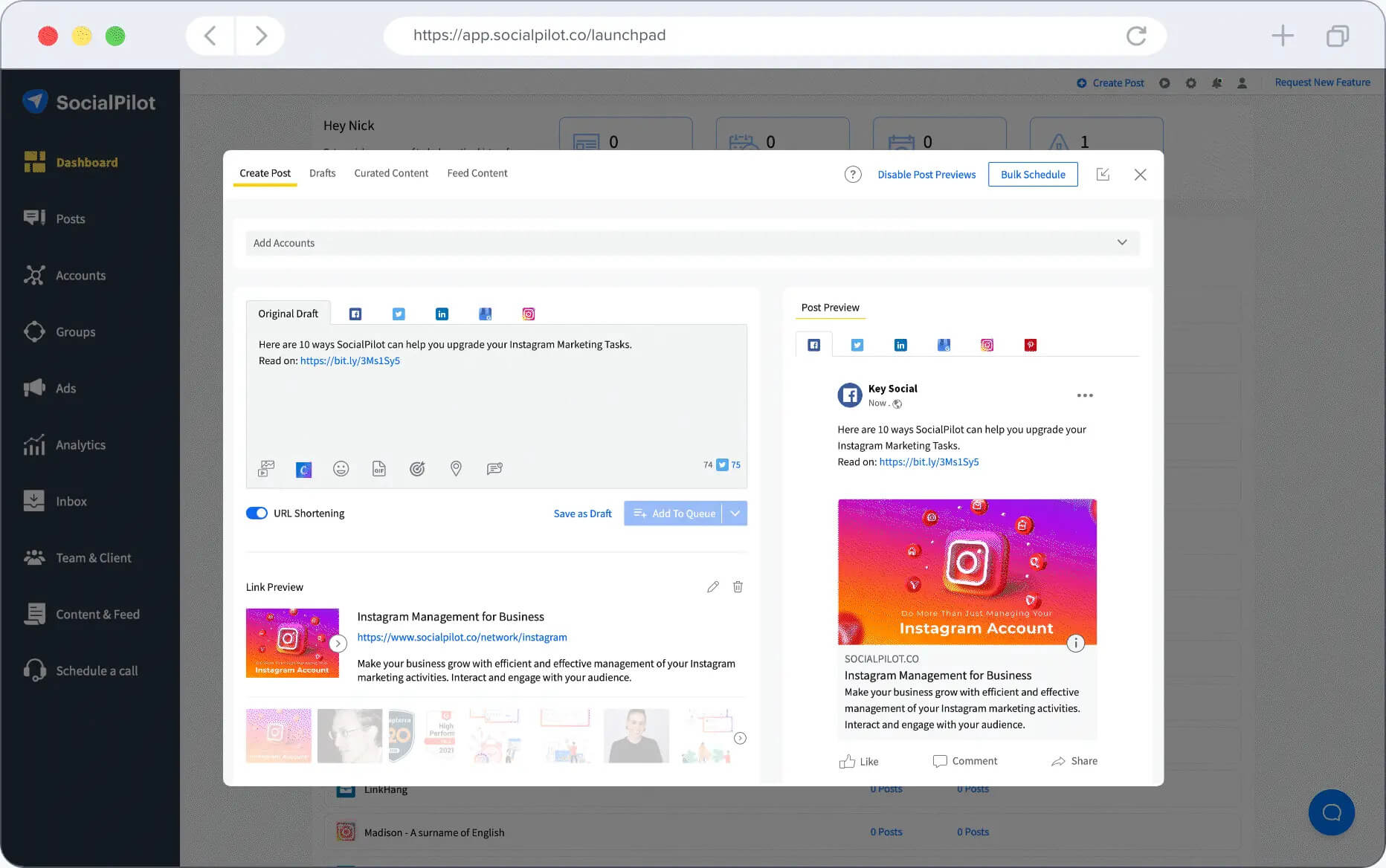Viewport: 1386px width, 868px height.
Task: Switch to the Curated Content tab
Action: pyautogui.click(x=390, y=173)
